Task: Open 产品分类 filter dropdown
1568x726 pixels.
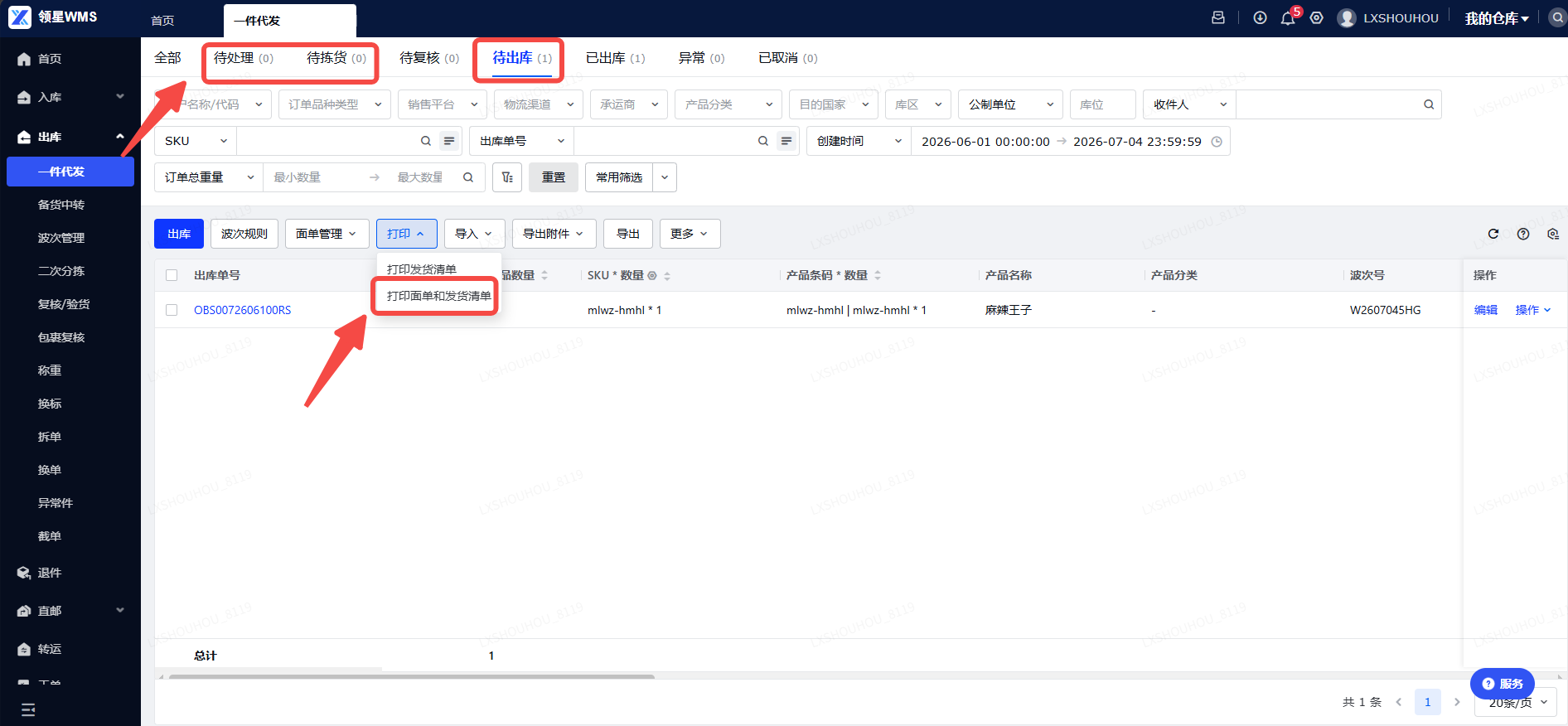Action: 728,104
